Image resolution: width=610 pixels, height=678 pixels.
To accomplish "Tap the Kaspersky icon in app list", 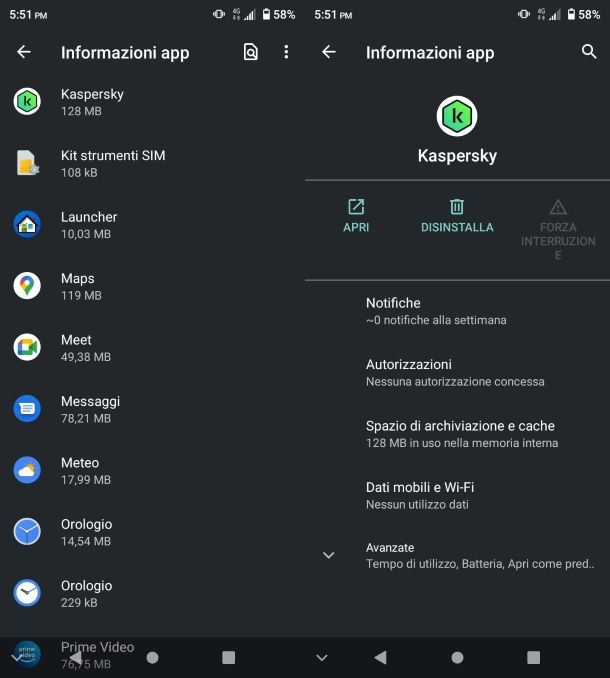I will point(27,102).
